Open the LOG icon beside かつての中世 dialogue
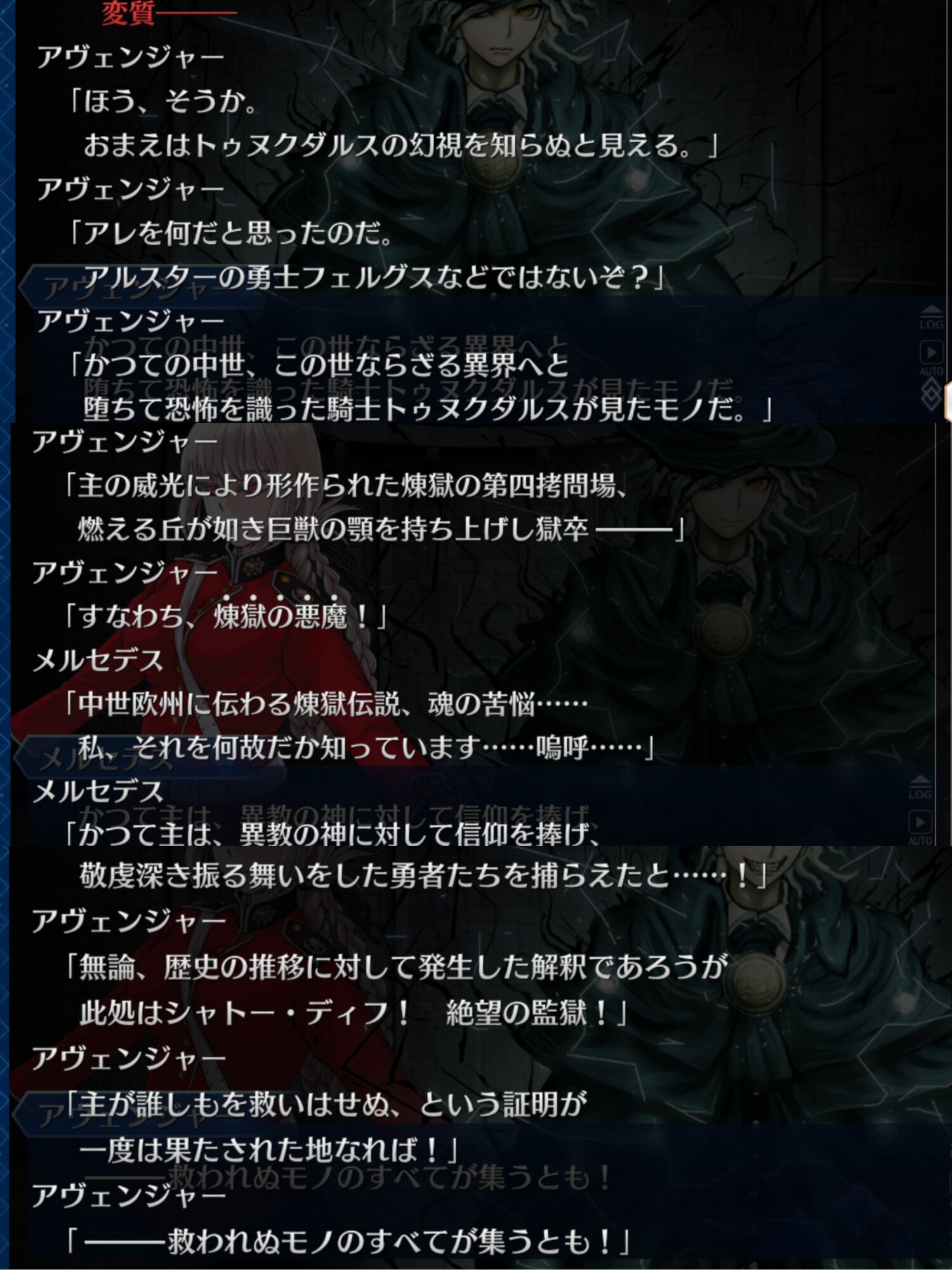Screen dimensions: 952x1270 click(x=931, y=317)
